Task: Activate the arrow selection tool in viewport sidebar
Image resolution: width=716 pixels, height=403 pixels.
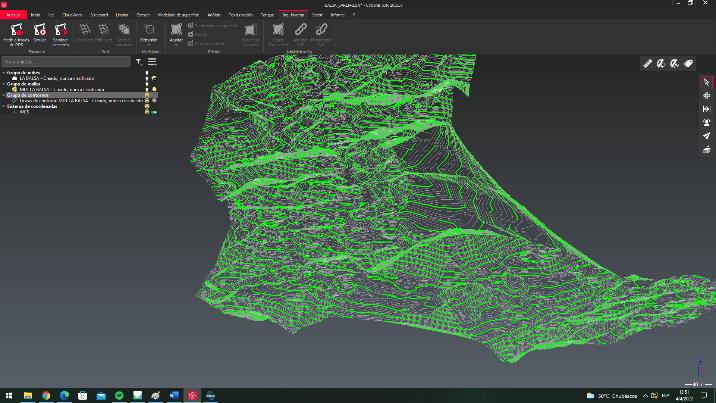Action: (x=707, y=82)
